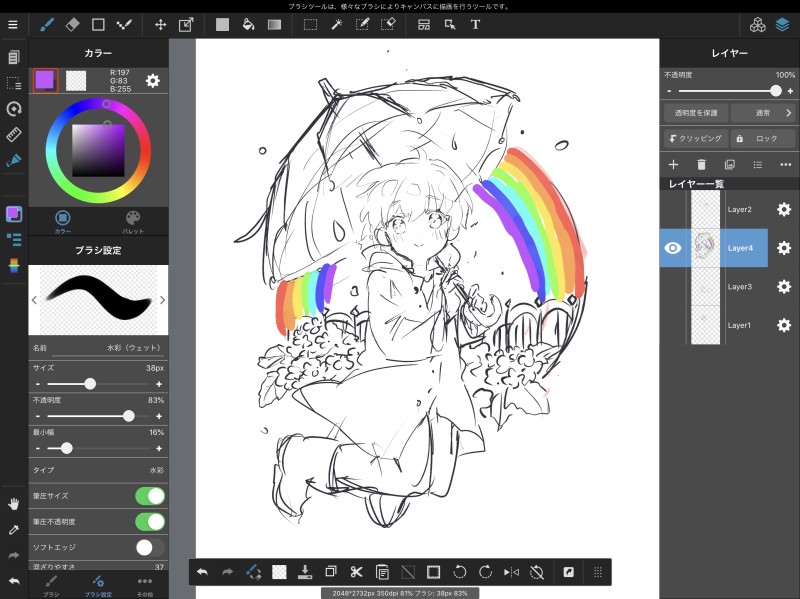Open Layer3 settings gear
800x599 pixels.
(x=784, y=287)
